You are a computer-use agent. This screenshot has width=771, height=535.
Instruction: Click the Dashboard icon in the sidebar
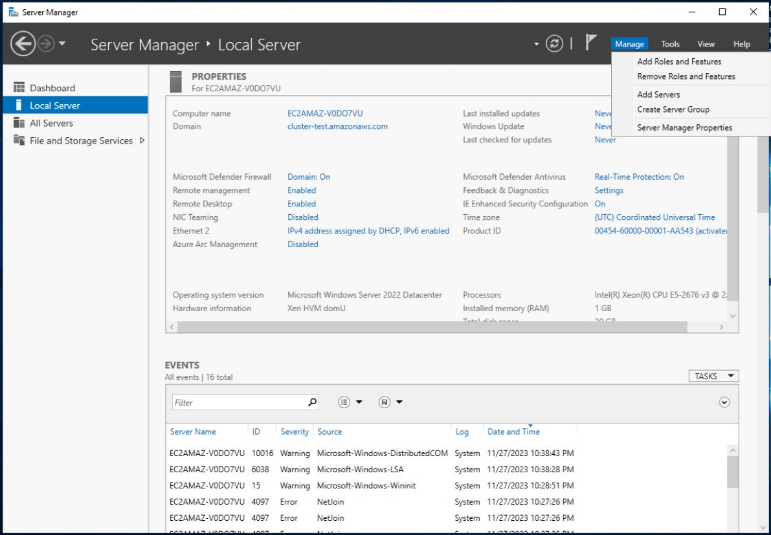[20, 88]
